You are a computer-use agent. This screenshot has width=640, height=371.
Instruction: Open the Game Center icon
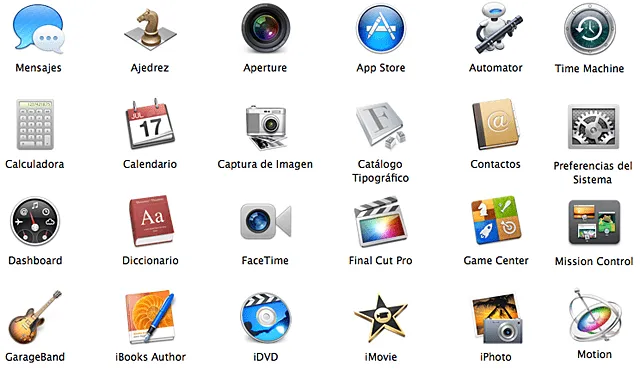(496, 220)
